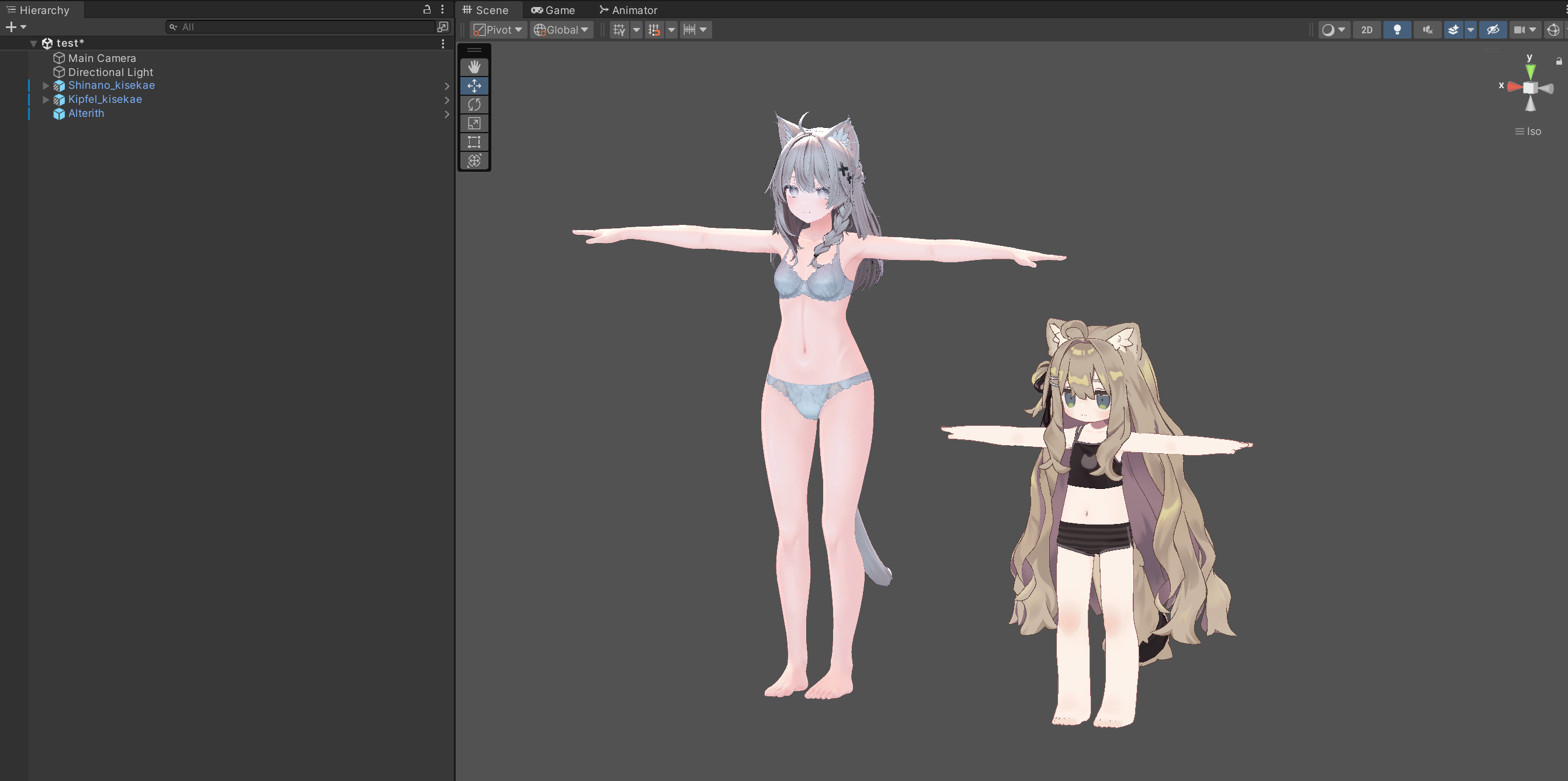Switch to the Game tab
This screenshot has width=1568, height=781.
[553, 10]
